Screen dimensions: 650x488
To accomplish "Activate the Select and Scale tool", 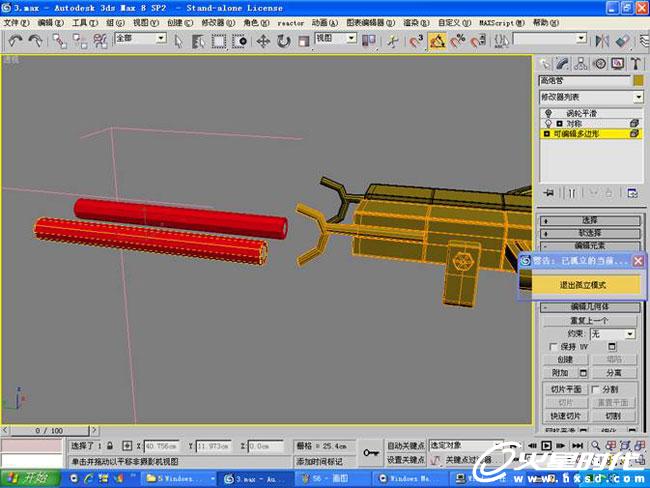I will [304, 41].
